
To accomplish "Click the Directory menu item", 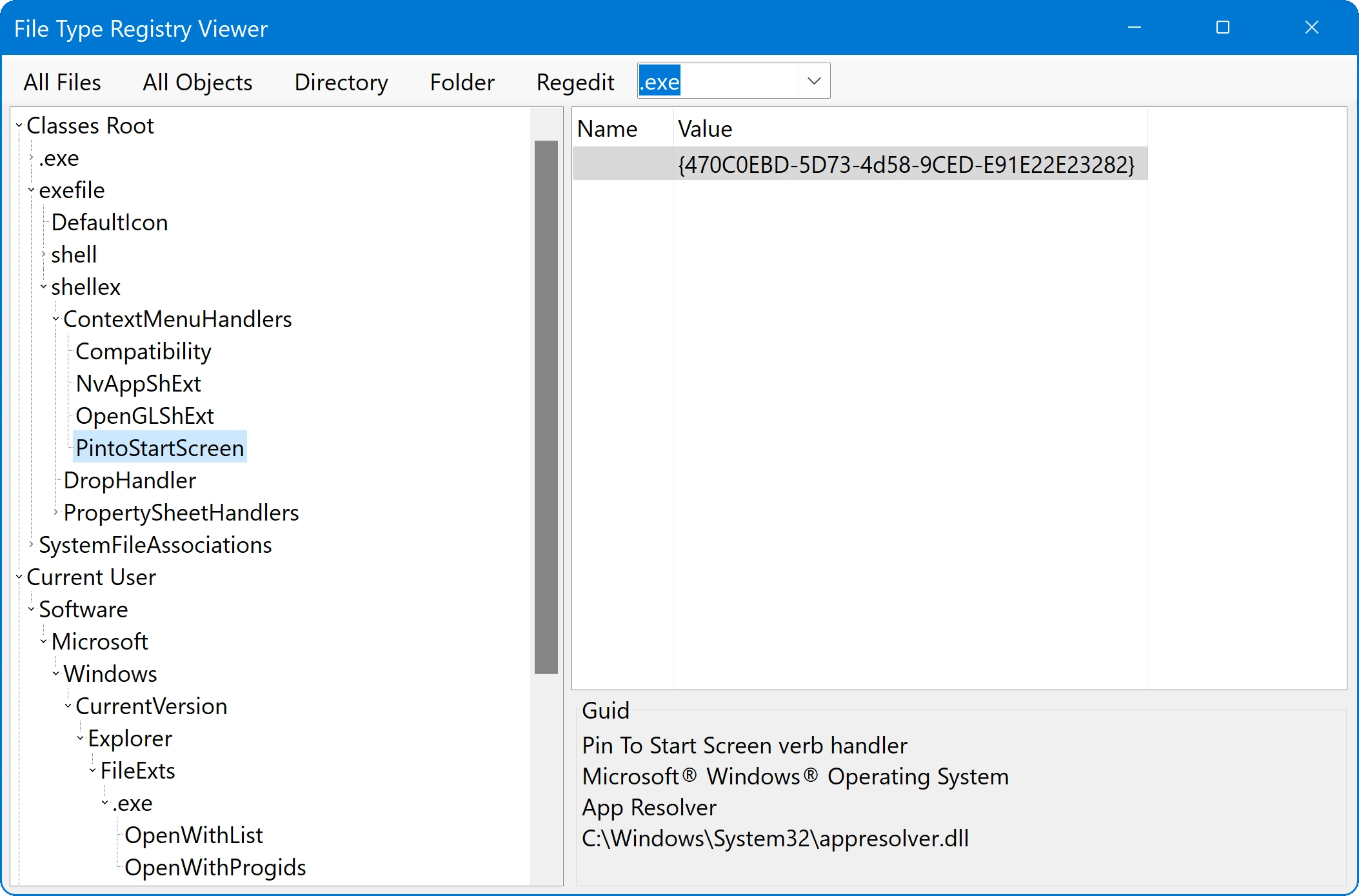I will point(341,83).
